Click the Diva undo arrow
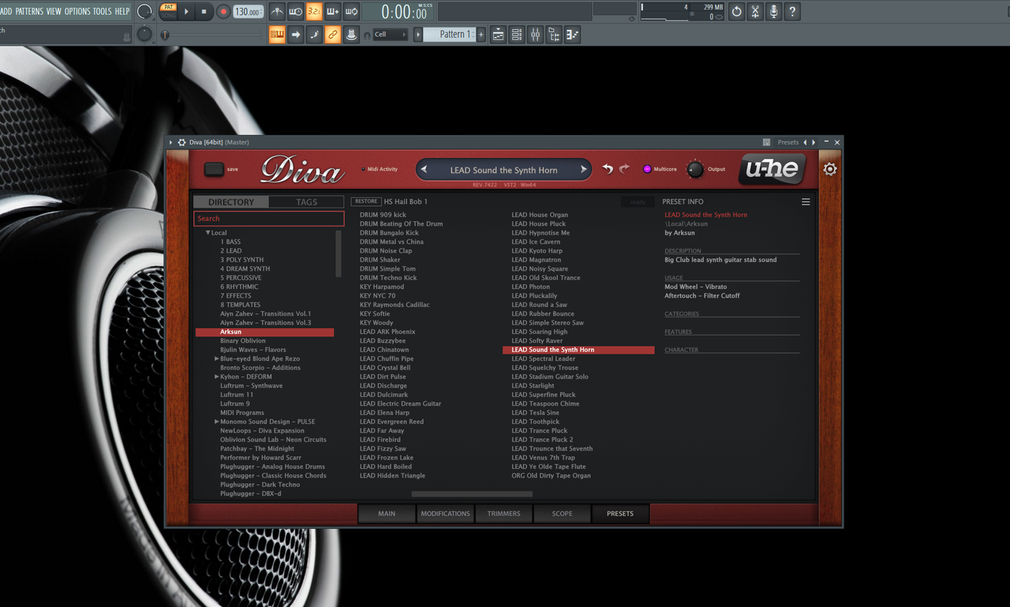The height and width of the screenshot is (607, 1010). (607, 169)
